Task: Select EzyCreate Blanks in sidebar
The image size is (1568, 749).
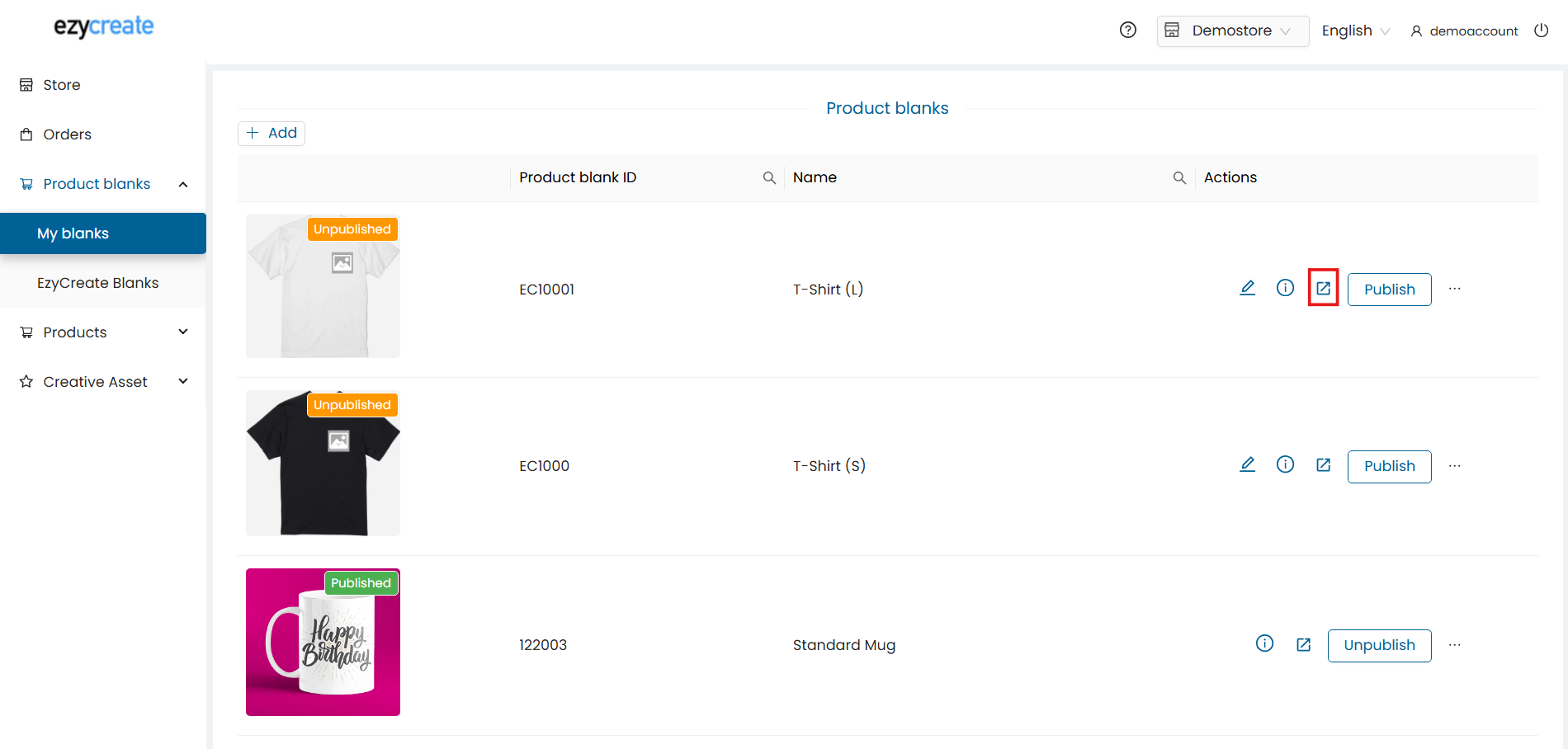Action: [x=97, y=283]
